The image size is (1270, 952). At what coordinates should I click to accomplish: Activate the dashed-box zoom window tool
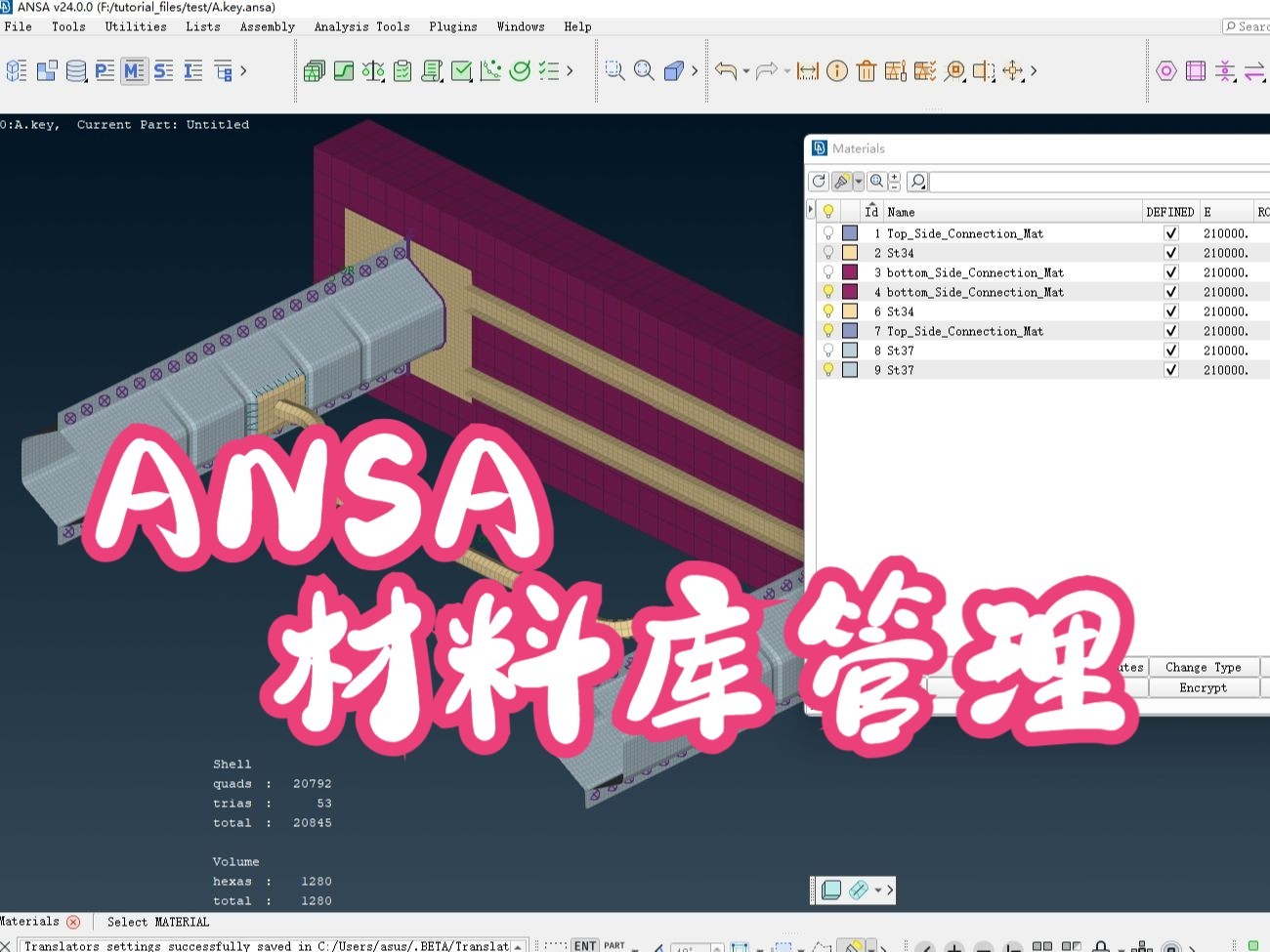click(614, 70)
